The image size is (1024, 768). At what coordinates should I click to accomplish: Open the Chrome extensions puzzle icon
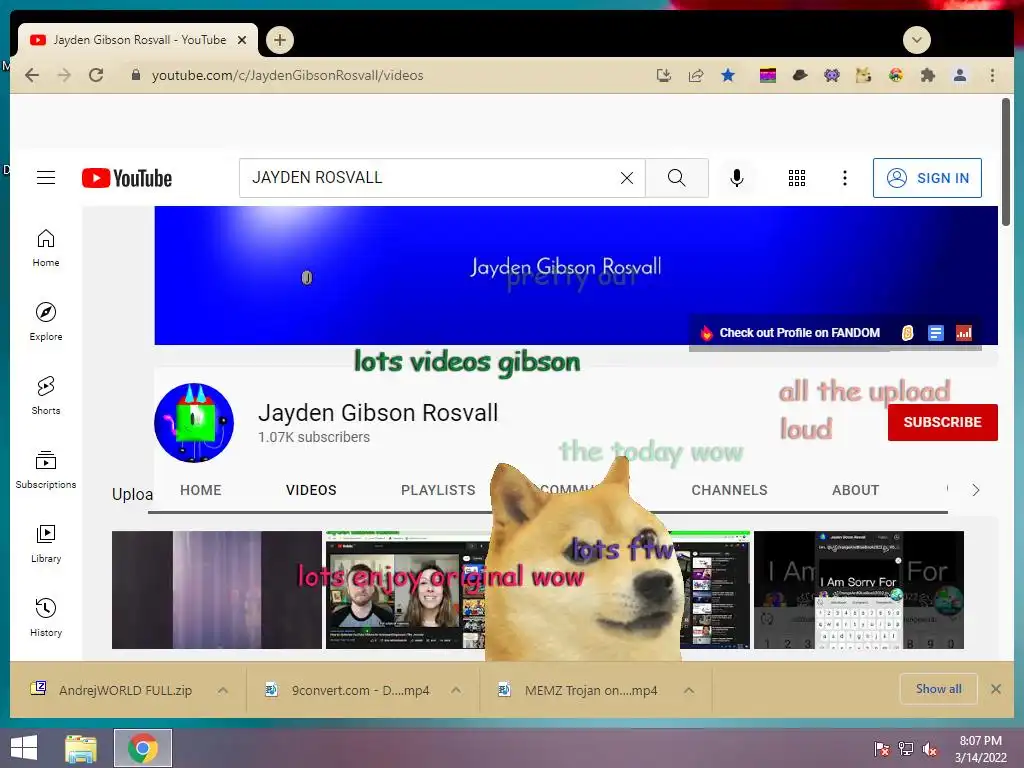pos(927,75)
